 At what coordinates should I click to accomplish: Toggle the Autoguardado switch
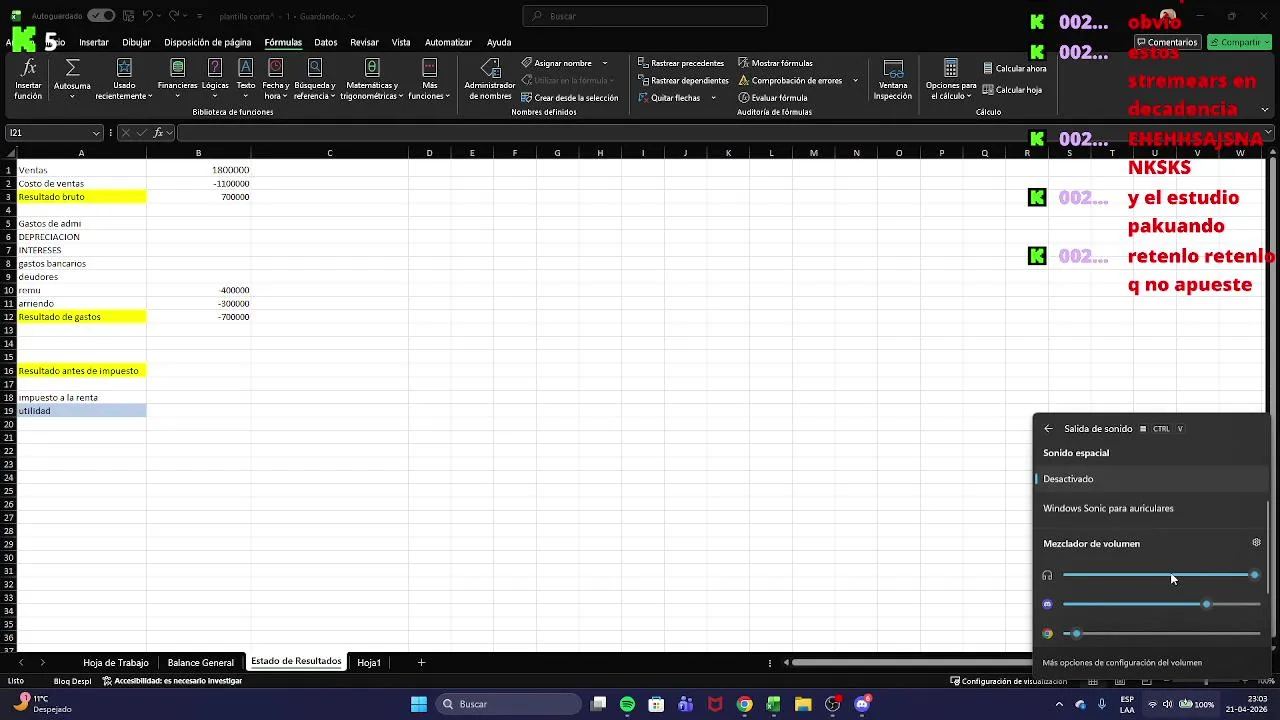(x=101, y=16)
